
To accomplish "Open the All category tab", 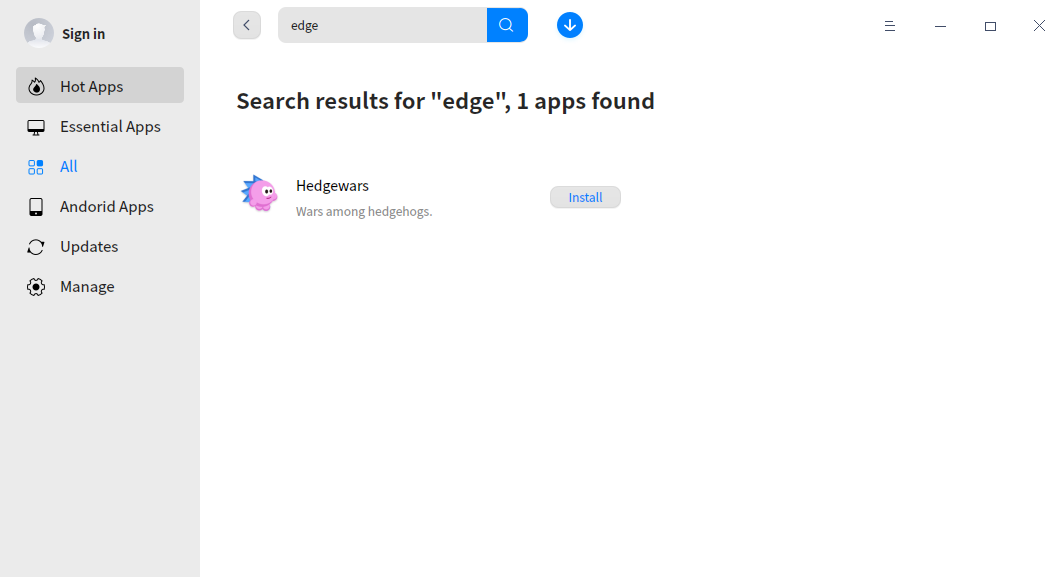I will pyautogui.click(x=67, y=166).
